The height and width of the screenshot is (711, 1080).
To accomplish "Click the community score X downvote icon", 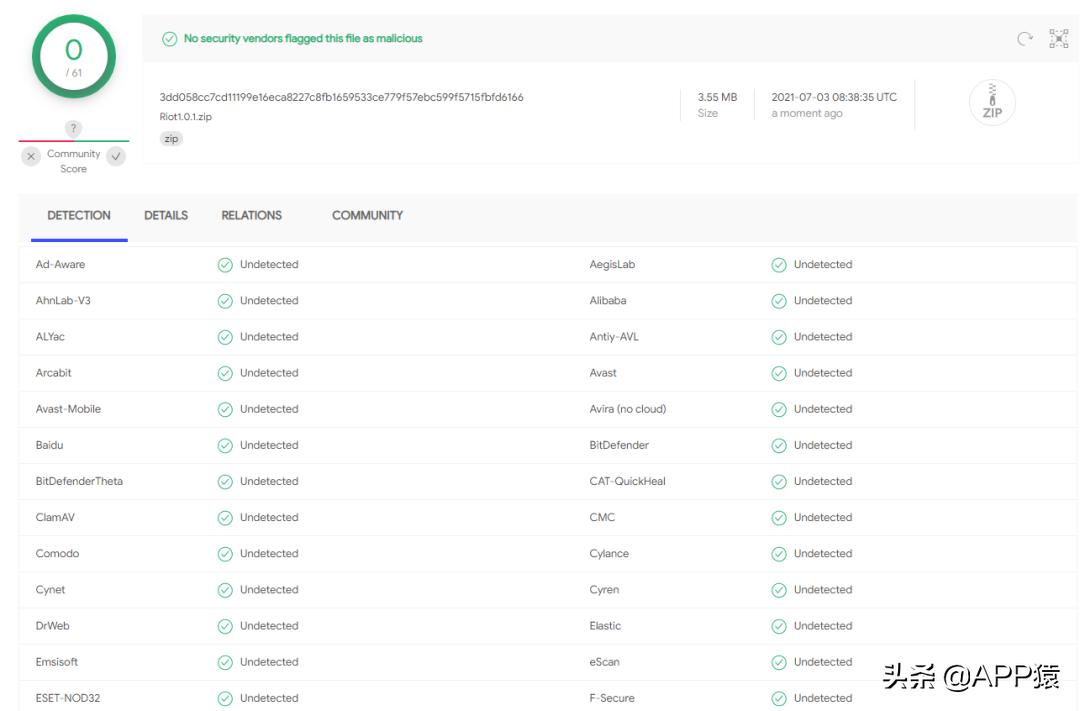I will point(31,156).
